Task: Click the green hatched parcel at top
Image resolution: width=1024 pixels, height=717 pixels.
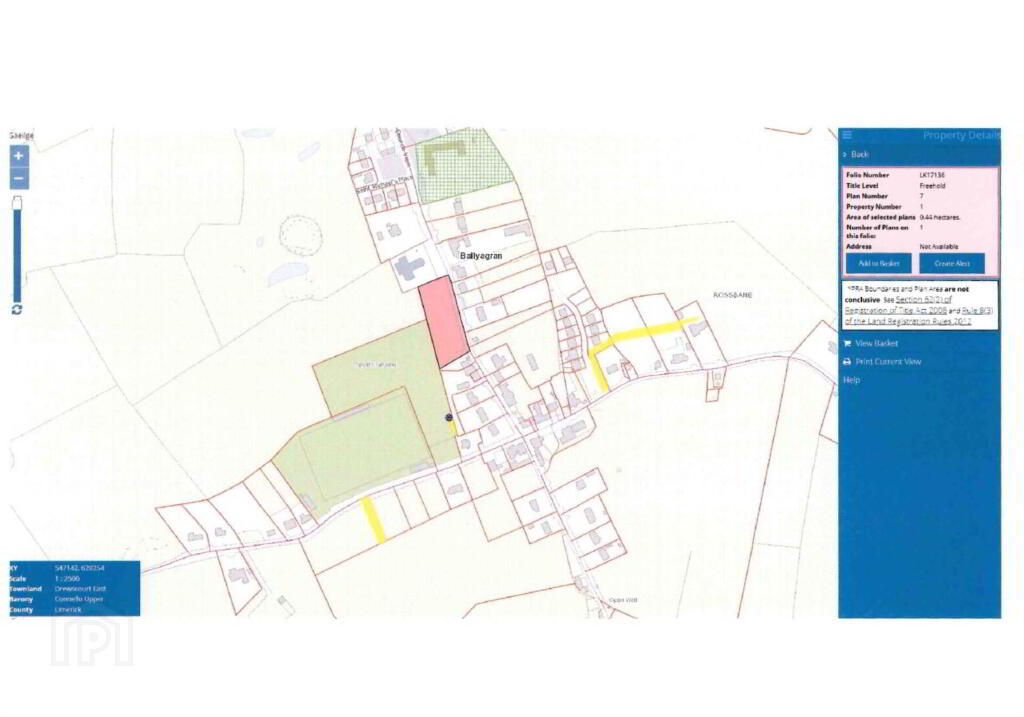Action: pyautogui.click(x=463, y=166)
